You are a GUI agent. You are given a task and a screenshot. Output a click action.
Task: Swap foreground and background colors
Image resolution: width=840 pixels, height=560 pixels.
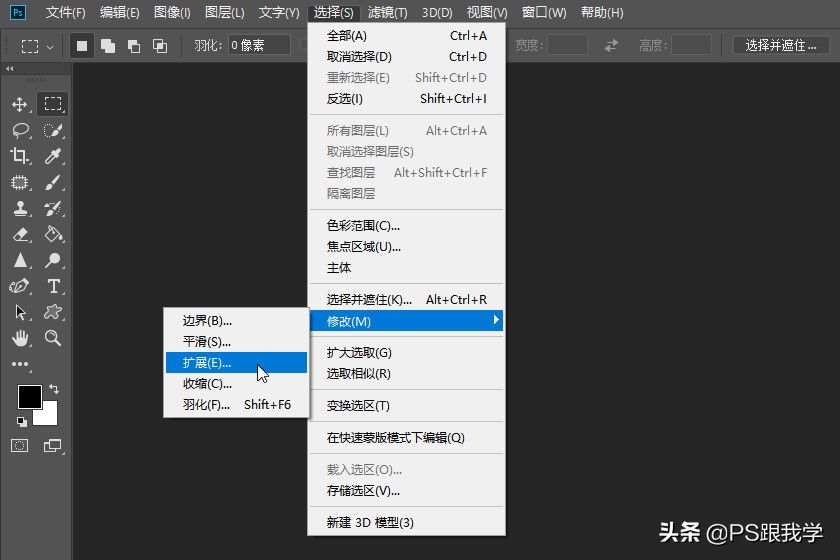[x=54, y=389]
